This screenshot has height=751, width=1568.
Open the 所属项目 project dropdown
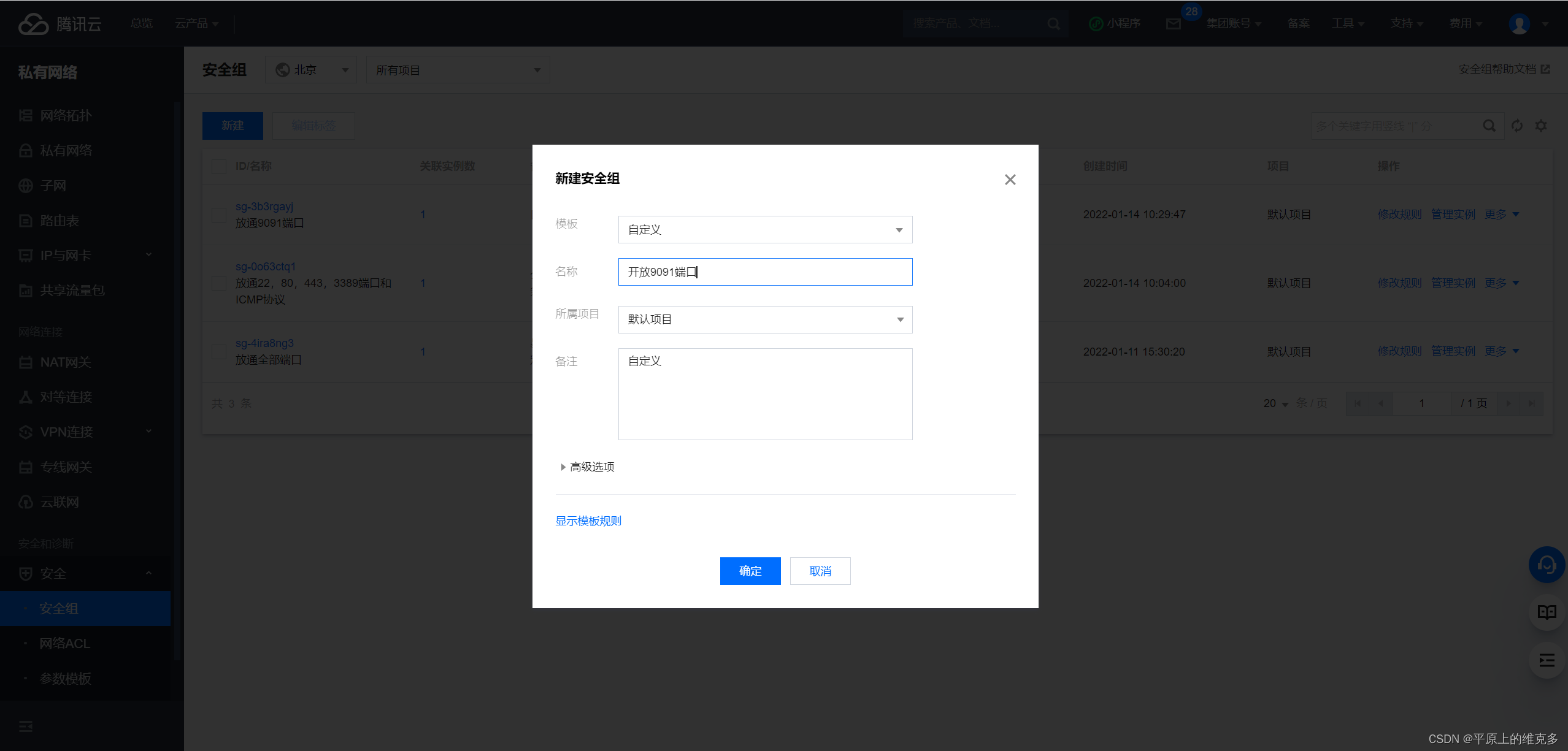click(x=765, y=319)
